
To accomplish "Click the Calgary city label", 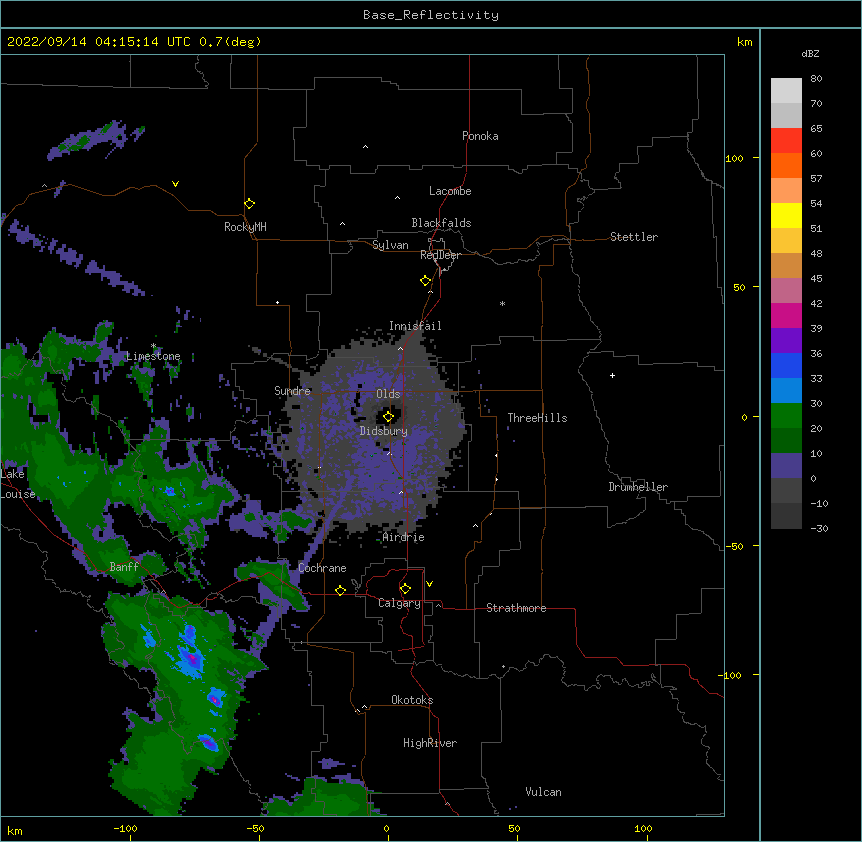I will coord(399,603).
